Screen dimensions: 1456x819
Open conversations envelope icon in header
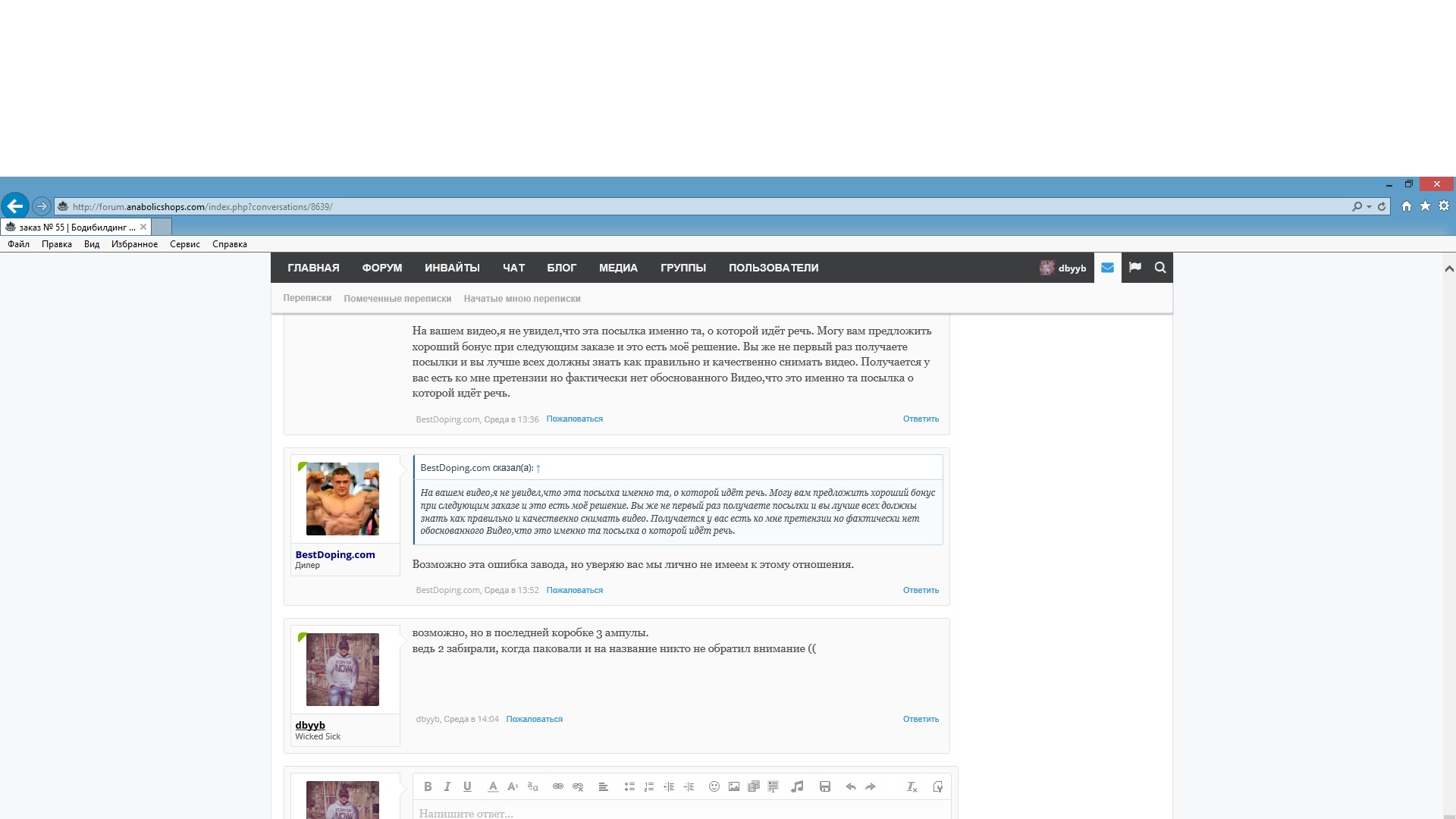point(1107,267)
